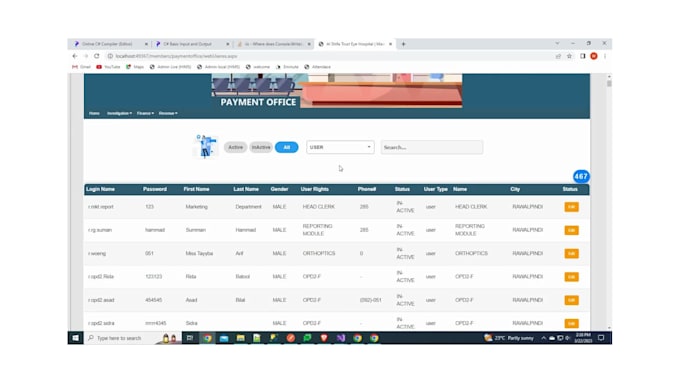
Task: Click the PAYMENT OFFICE banner
Action: (258, 102)
